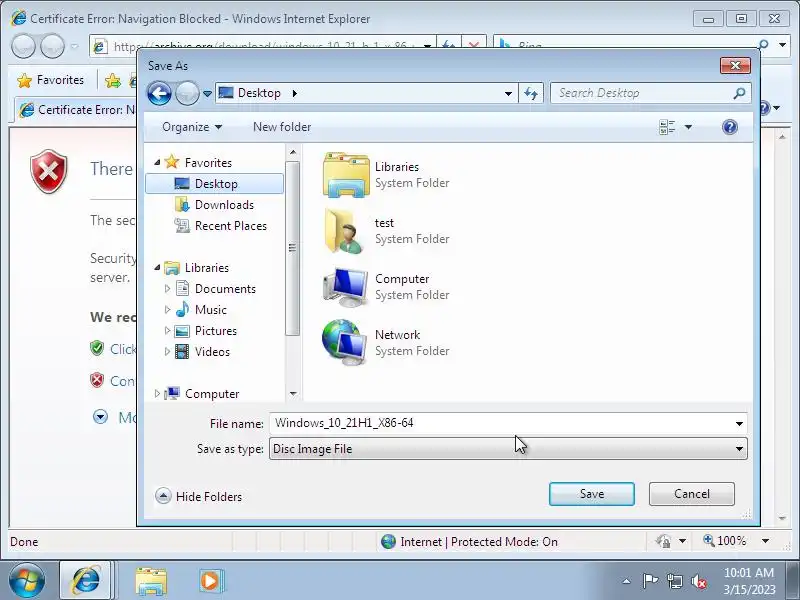The width and height of the screenshot is (800, 600).
Task: Select Pictures library in navigation pane
Action: (216, 331)
